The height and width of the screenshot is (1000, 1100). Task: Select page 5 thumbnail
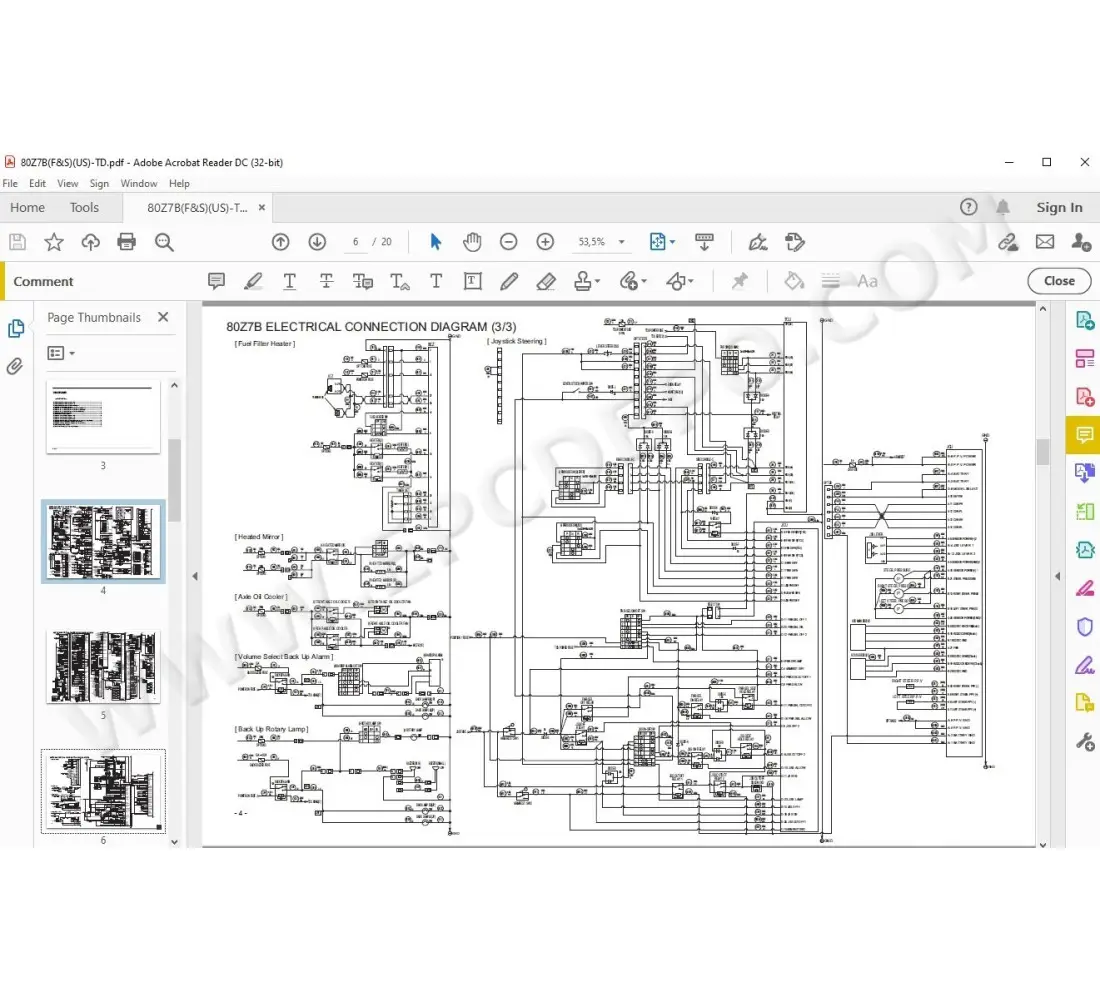(103, 667)
